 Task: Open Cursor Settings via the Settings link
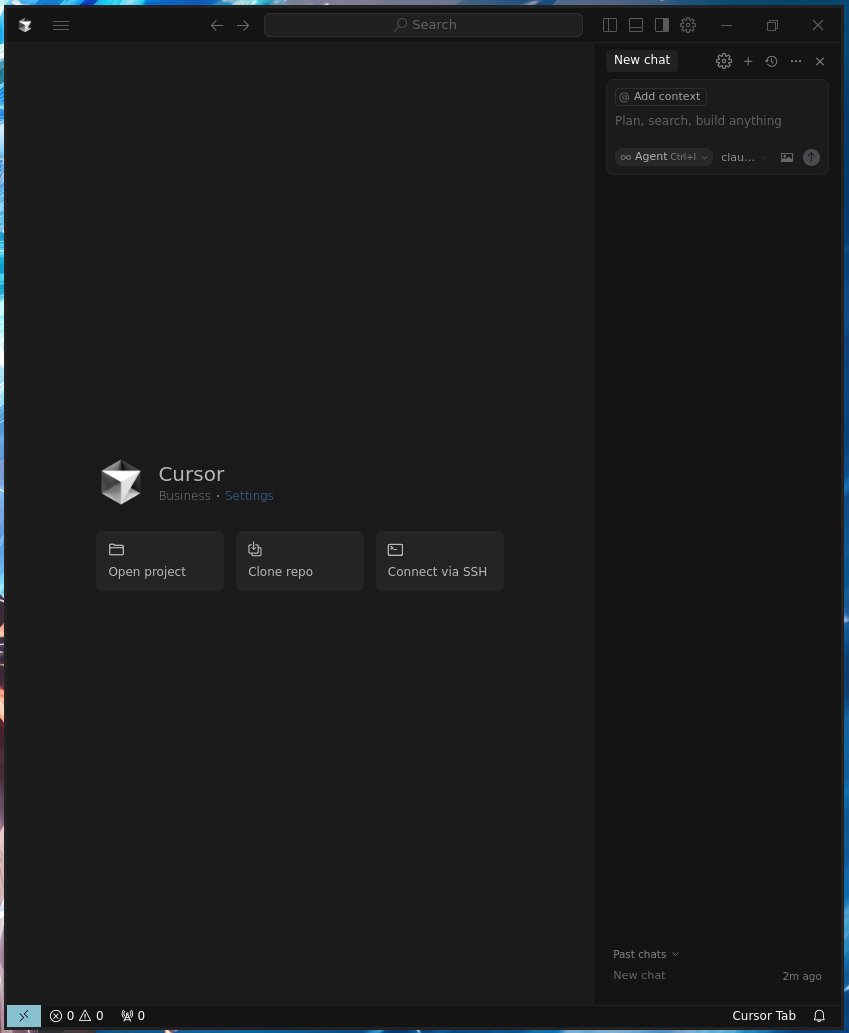pos(249,495)
